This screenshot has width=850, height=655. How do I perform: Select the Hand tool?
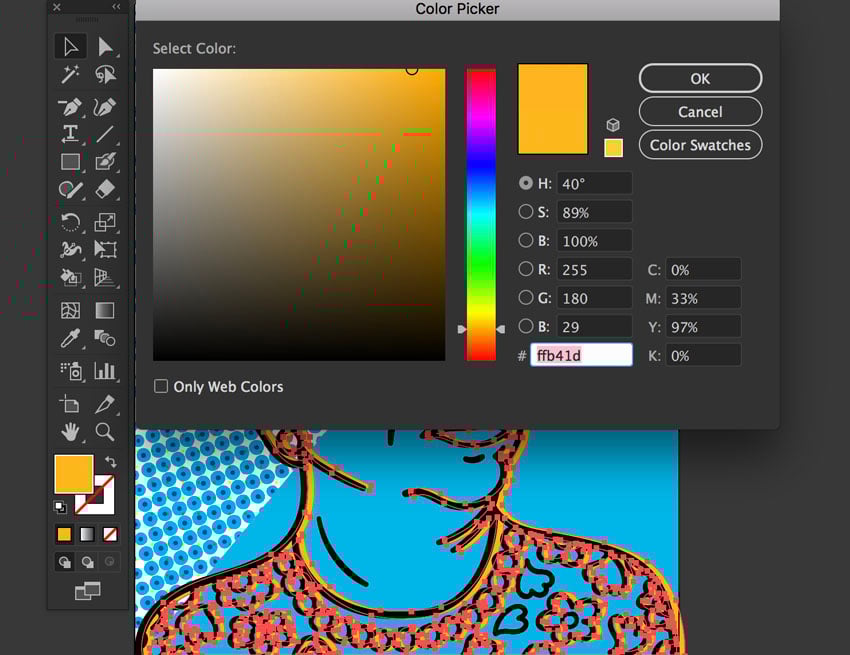70,432
